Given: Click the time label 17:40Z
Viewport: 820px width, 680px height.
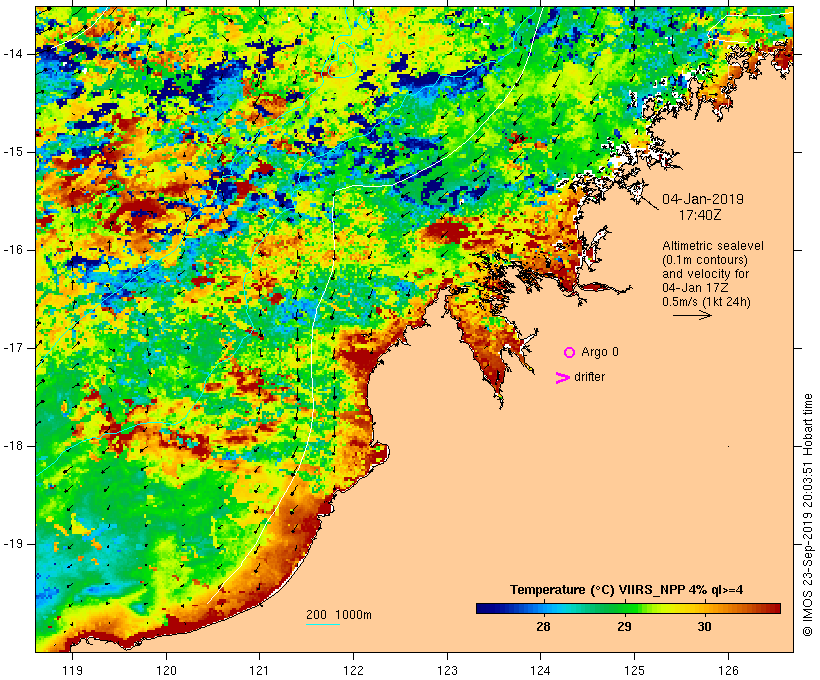Looking at the screenshot, I should tap(700, 216).
